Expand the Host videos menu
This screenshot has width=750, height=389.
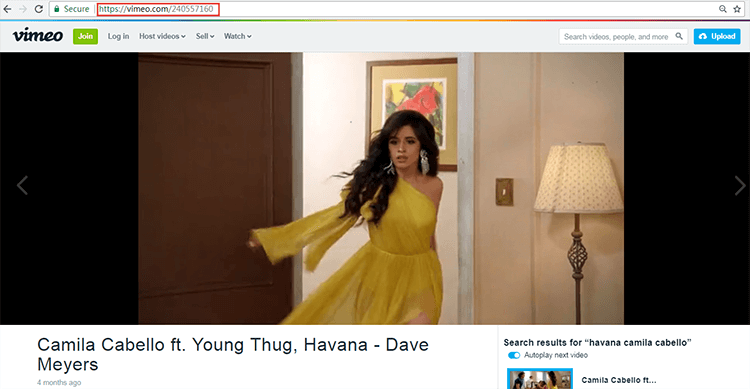(x=162, y=36)
